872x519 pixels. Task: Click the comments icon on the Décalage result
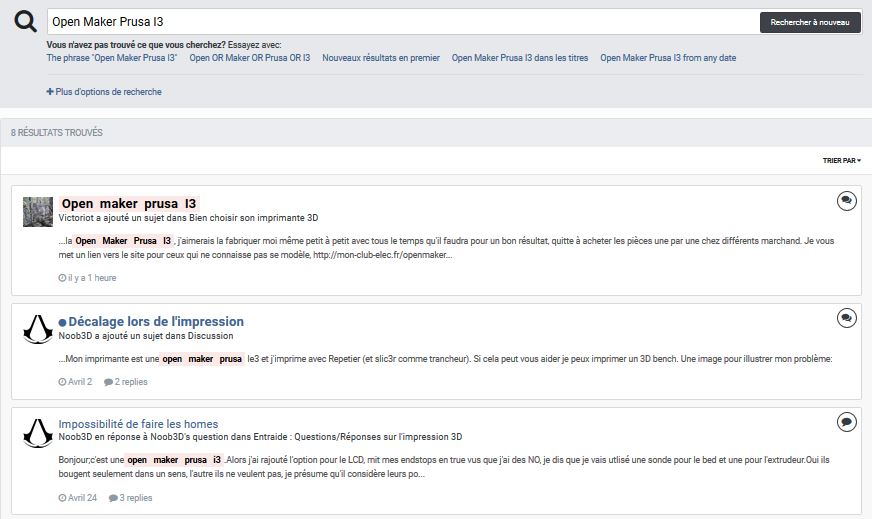[846, 318]
